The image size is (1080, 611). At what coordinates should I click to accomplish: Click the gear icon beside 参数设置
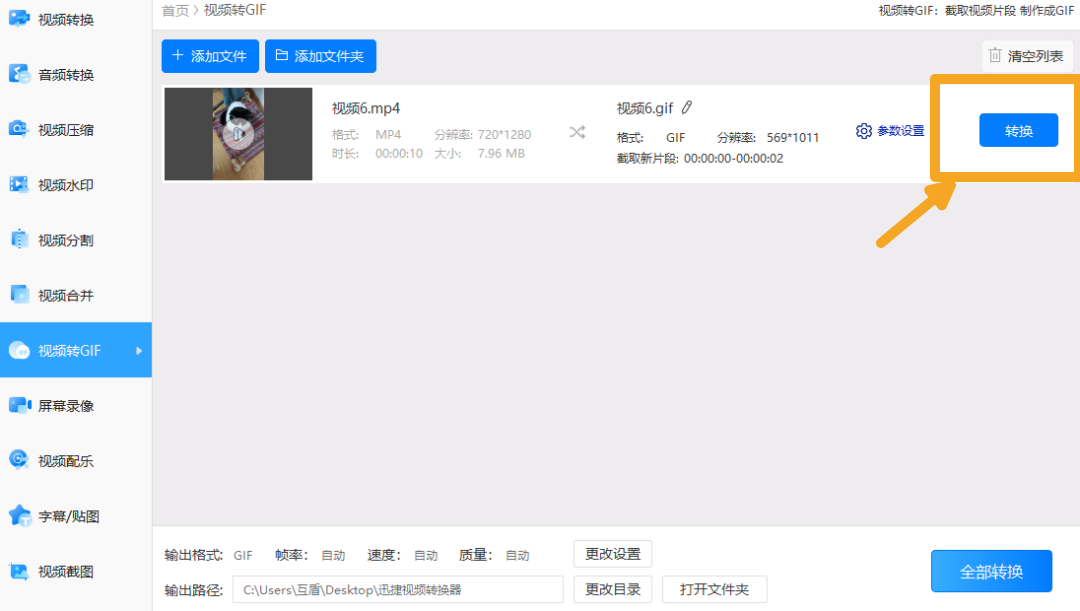click(x=864, y=131)
